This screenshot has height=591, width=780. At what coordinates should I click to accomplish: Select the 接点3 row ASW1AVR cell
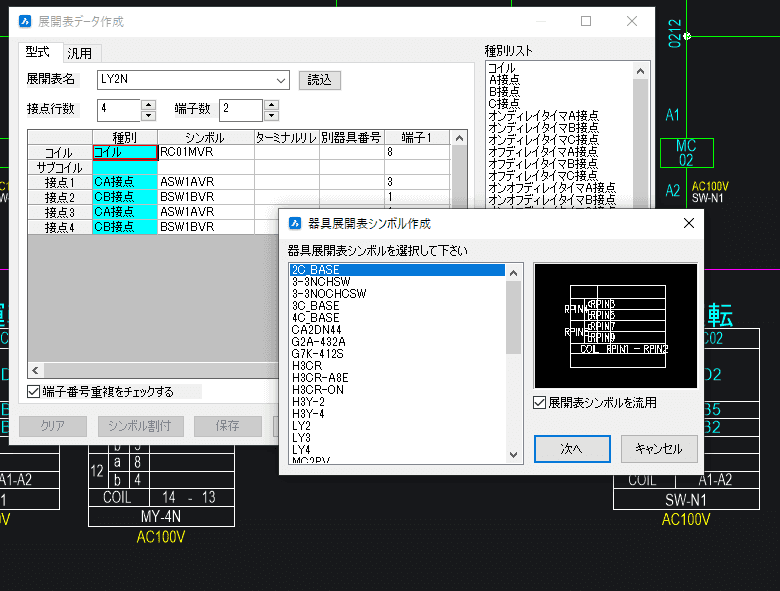click(206, 212)
